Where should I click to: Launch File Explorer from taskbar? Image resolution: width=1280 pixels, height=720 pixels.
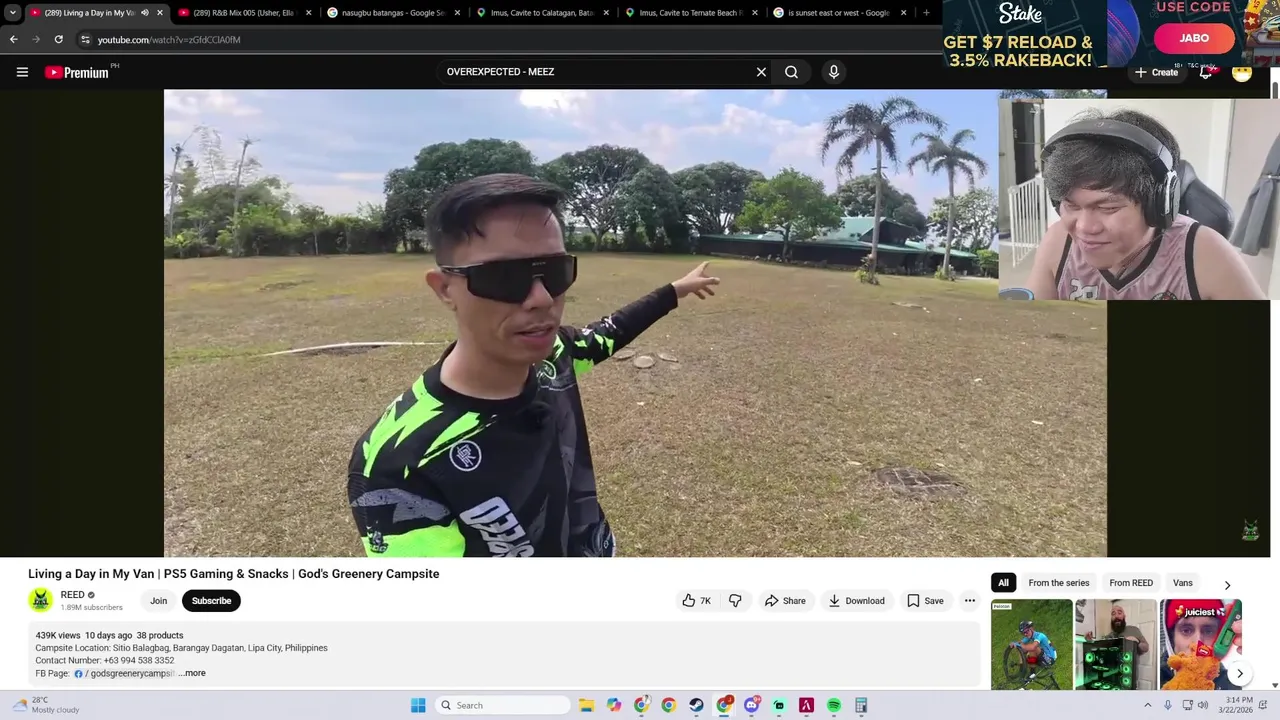click(x=586, y=705)
